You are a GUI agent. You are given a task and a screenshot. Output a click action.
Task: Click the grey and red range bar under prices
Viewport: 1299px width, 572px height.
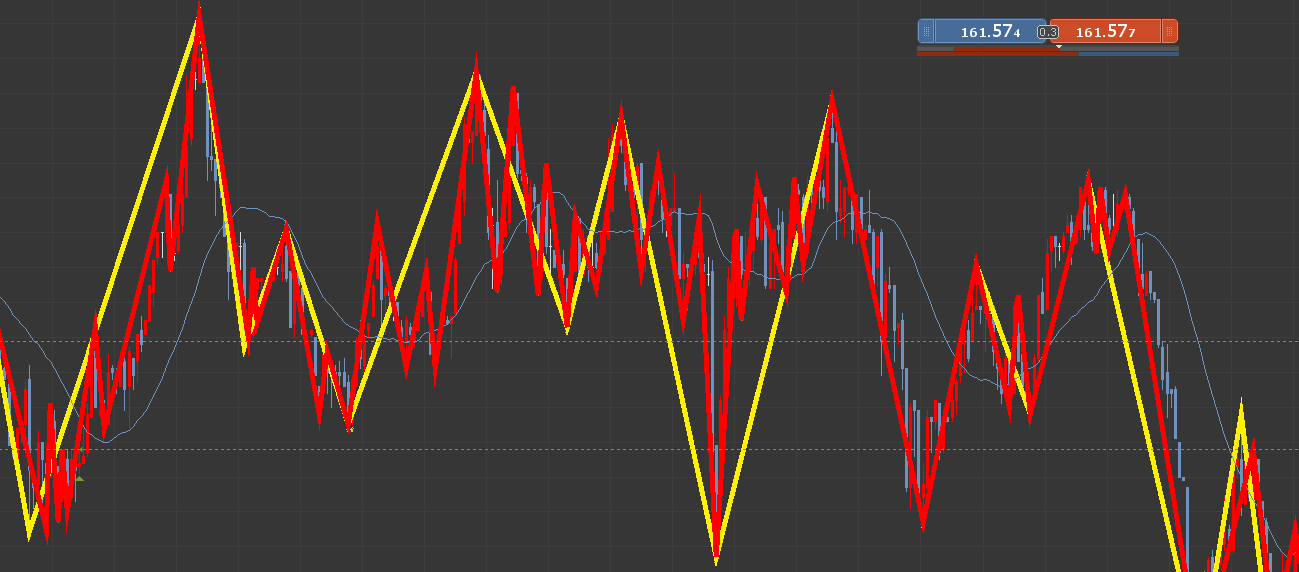tap(1048, 48)
